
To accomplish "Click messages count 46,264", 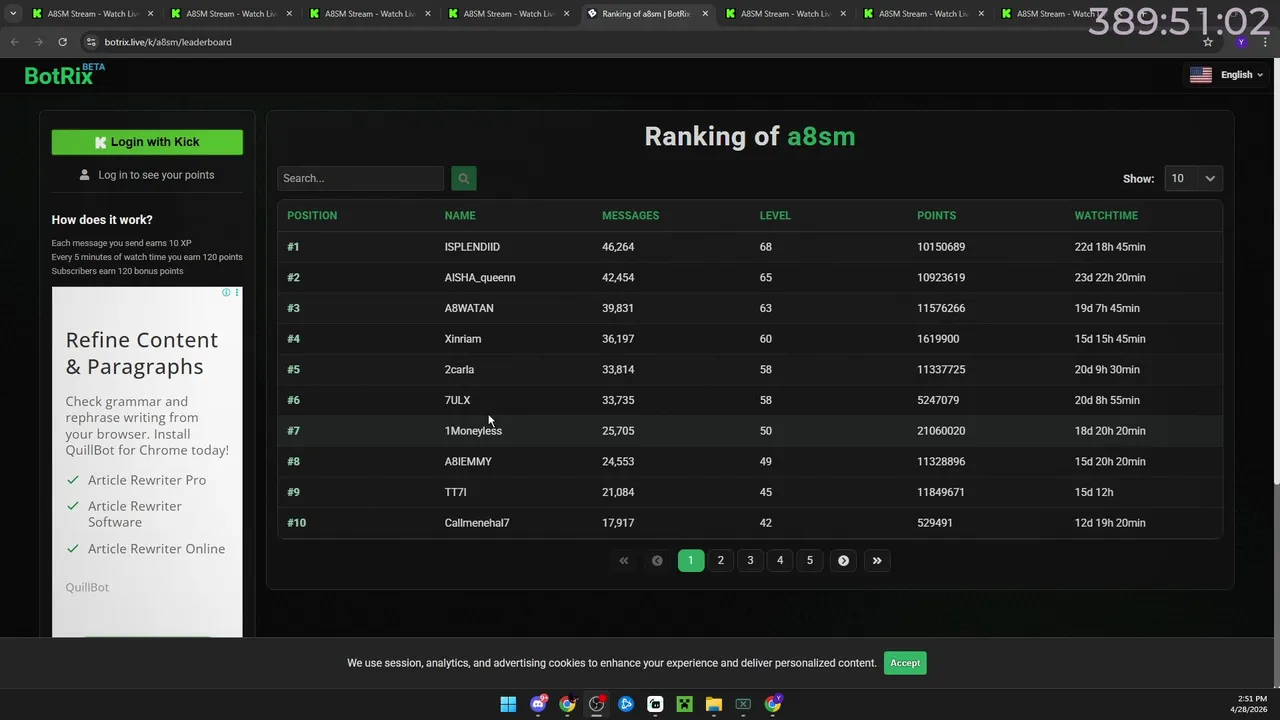I will point(618,246).
